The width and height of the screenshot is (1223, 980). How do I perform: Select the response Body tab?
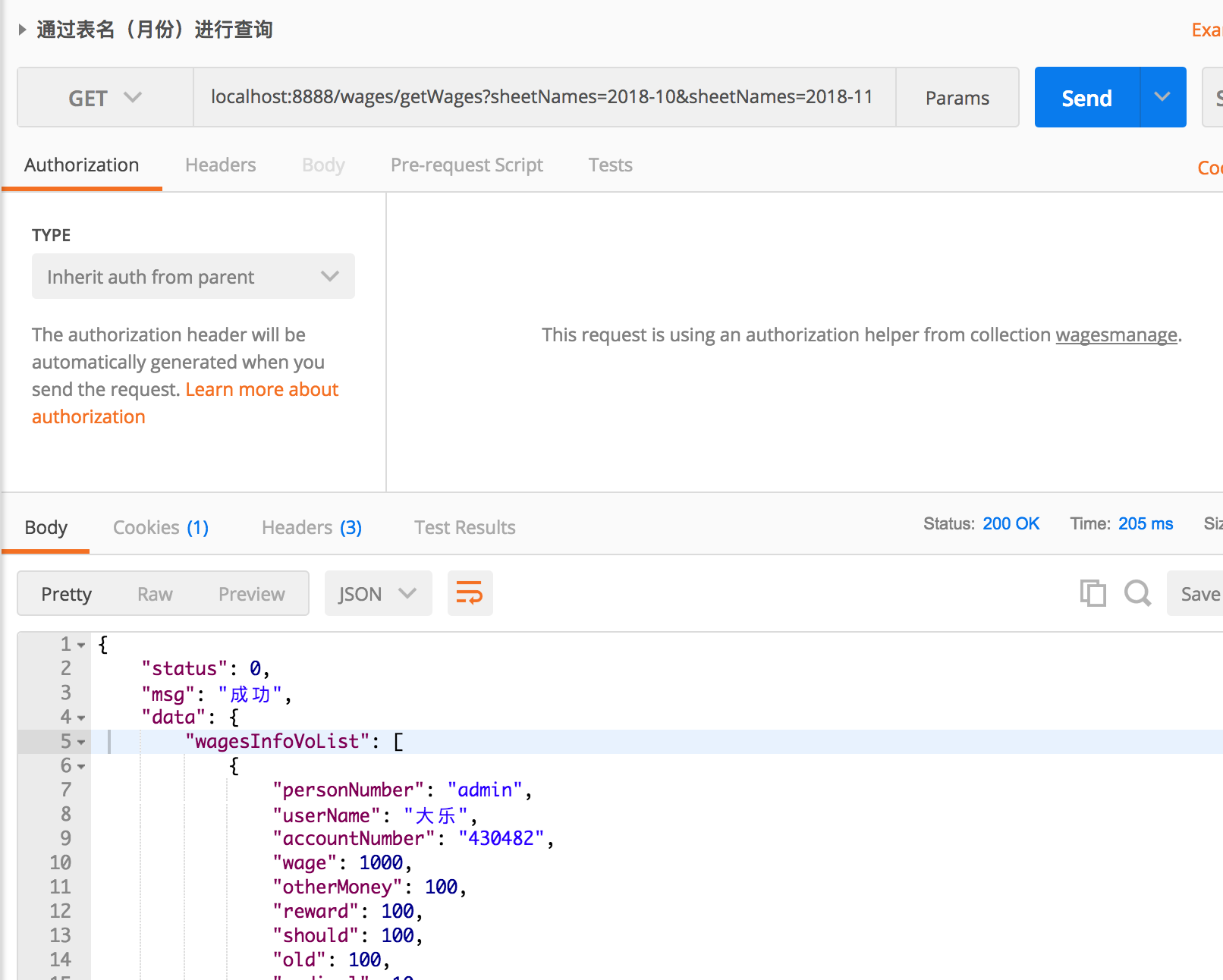46,527
